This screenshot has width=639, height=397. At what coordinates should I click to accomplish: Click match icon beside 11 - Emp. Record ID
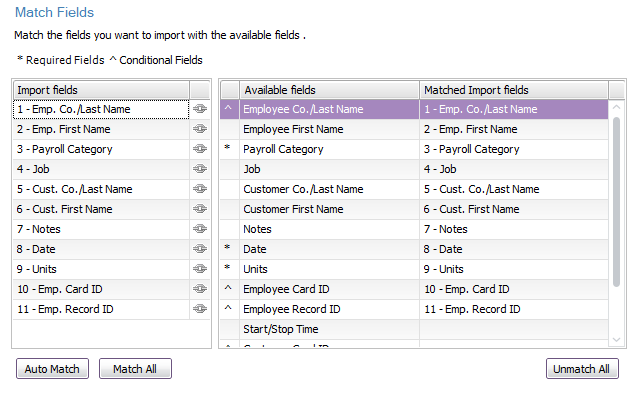[200, 309]
